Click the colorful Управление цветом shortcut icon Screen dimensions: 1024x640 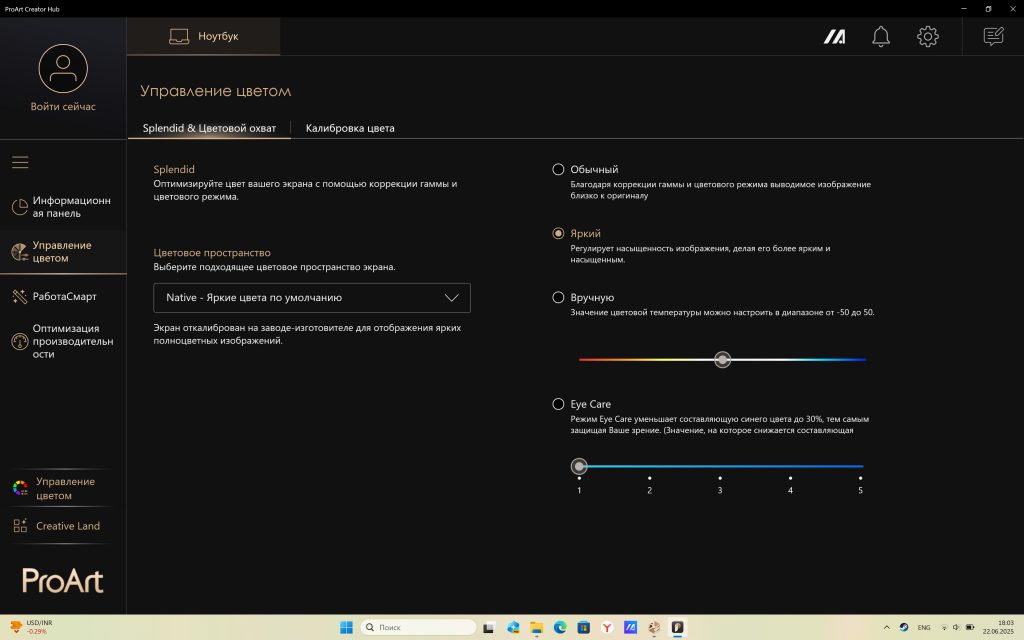pyautogui.click(x=20, y=488)
